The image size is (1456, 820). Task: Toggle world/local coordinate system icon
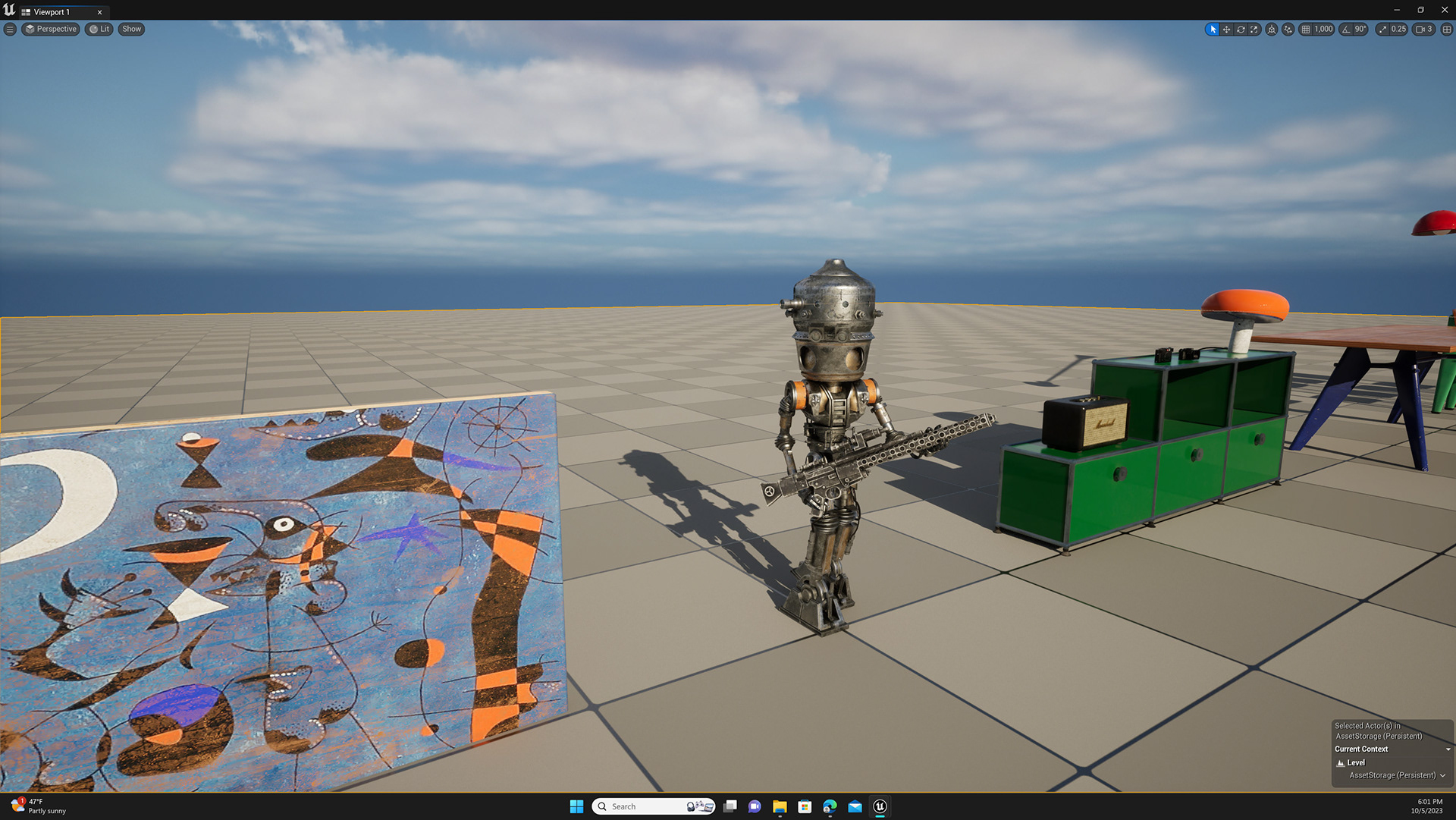1272,29
